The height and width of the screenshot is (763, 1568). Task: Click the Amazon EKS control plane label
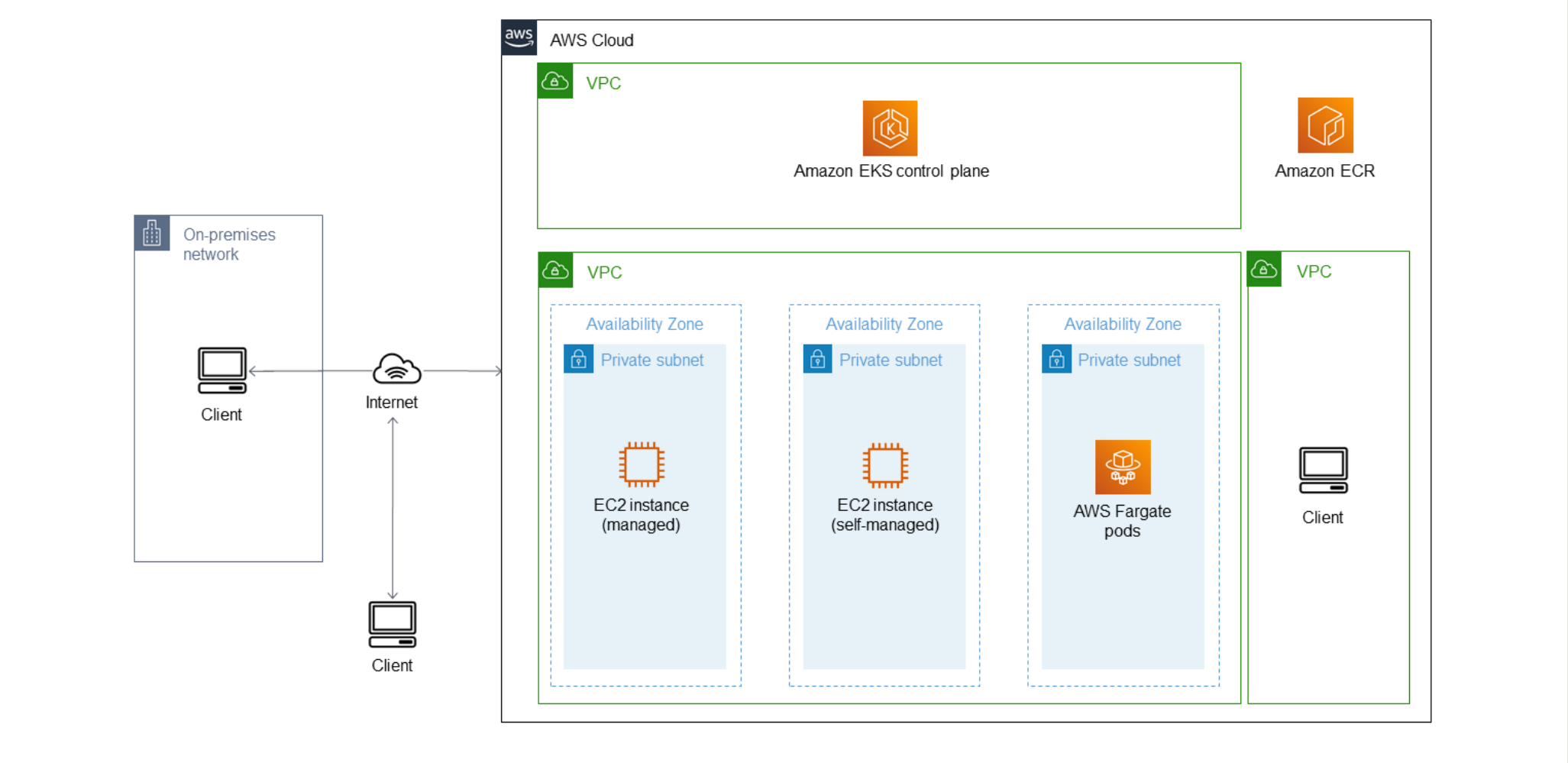pos(891,171)
